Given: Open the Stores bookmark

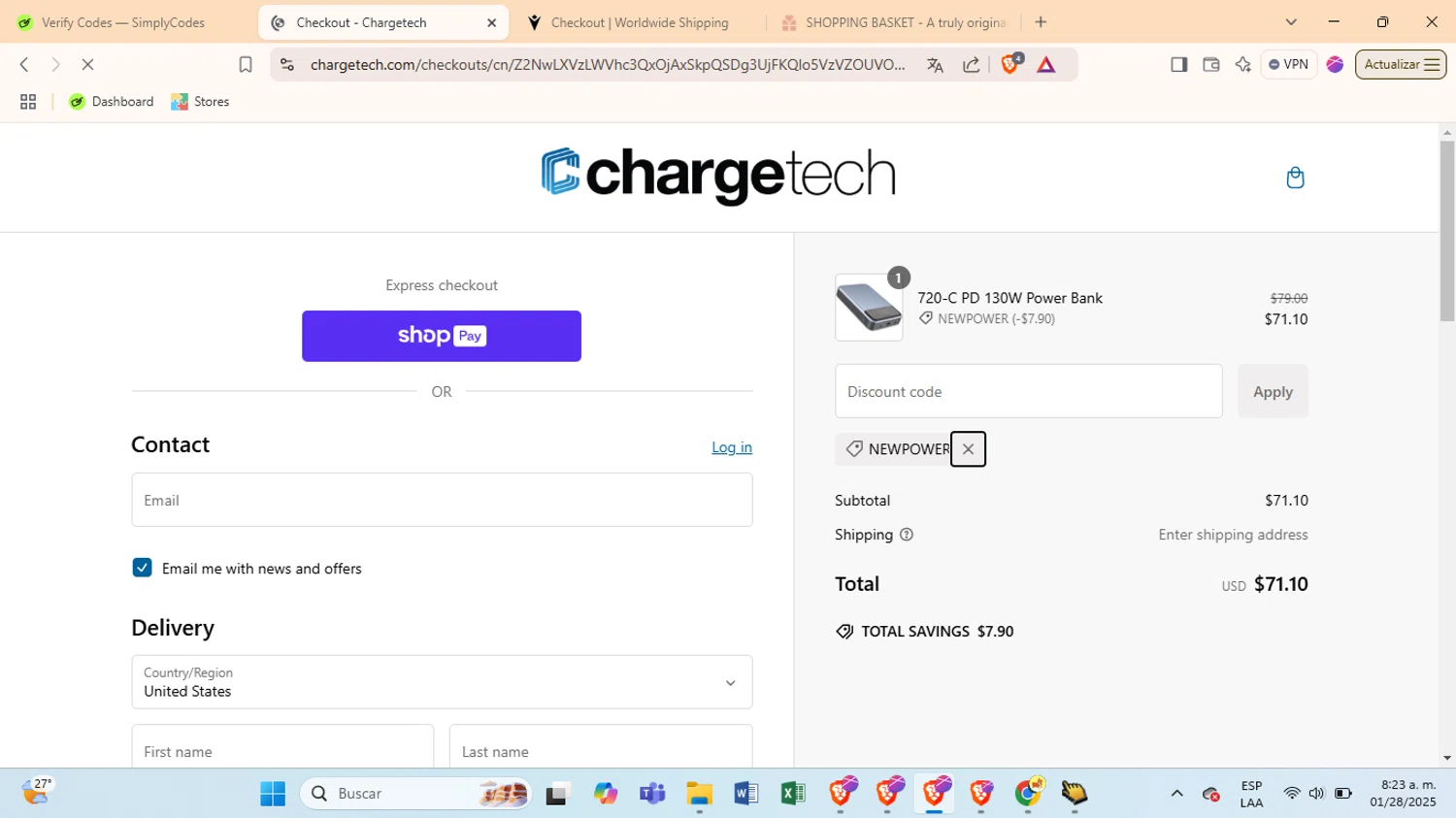Looking at the screenshot, I should 200,102.
